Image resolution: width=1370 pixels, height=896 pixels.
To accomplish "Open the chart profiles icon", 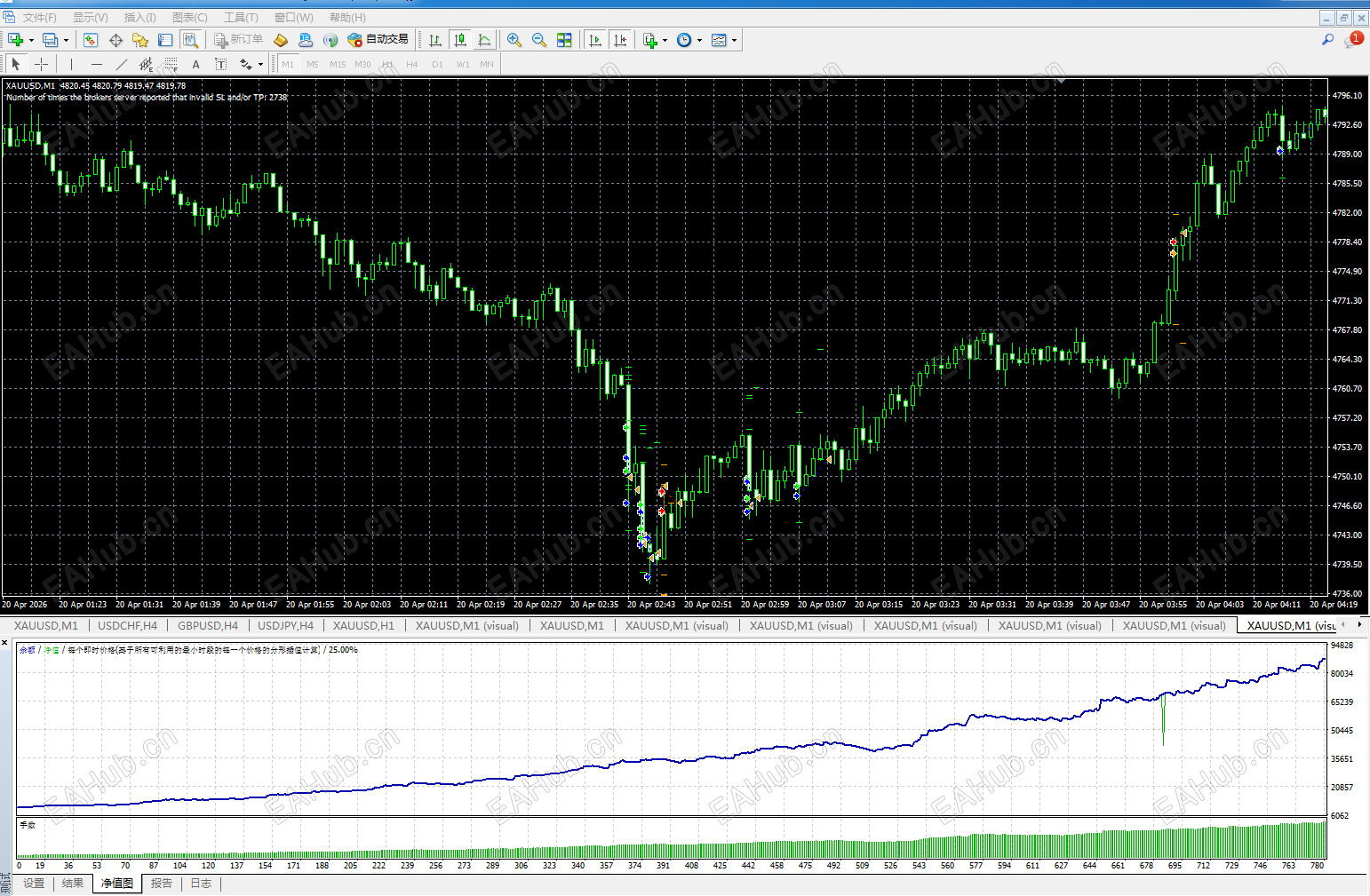I will coord(50,40).
